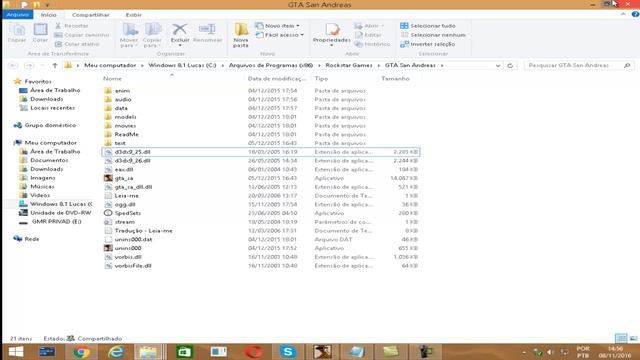Click the refresh button by address bar

click(510, 66)
